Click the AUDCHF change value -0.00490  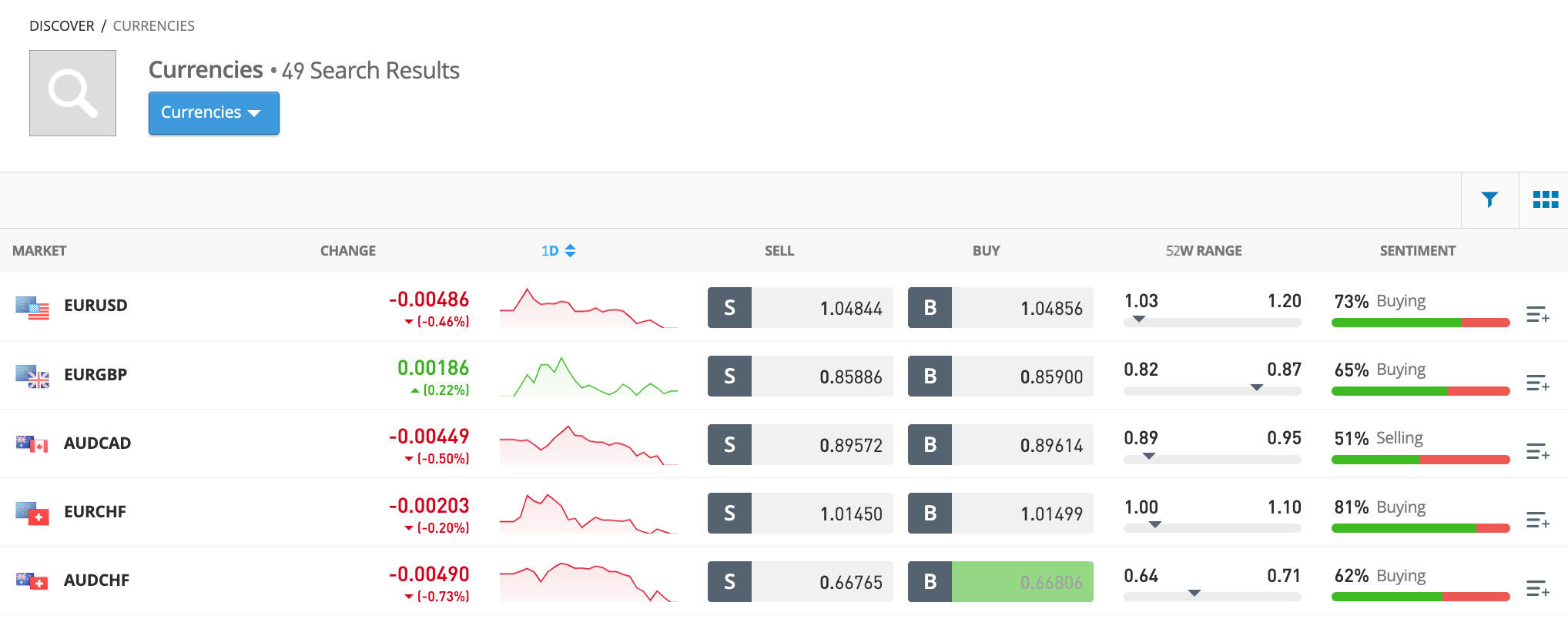click(429, 574)
